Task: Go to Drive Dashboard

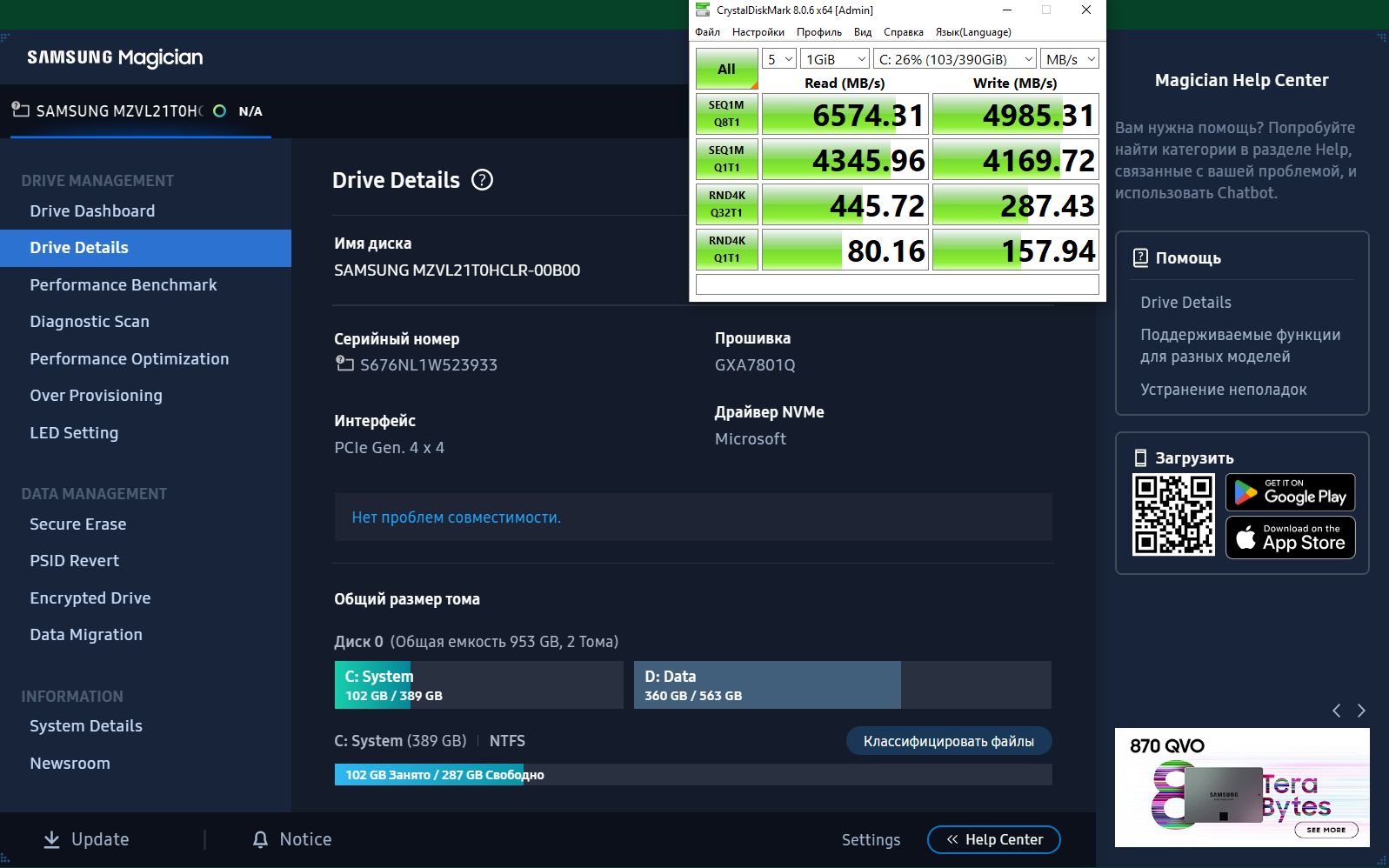Action: click(x=92, y=210)
